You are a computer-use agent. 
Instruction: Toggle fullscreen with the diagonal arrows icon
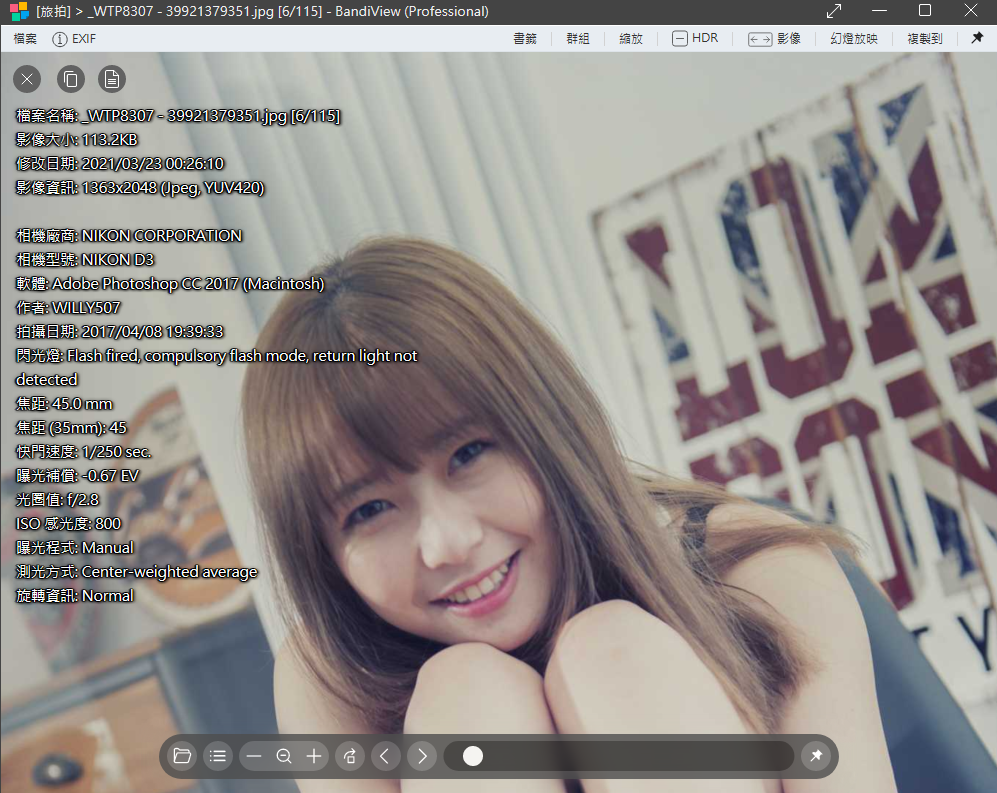(834, 11)
